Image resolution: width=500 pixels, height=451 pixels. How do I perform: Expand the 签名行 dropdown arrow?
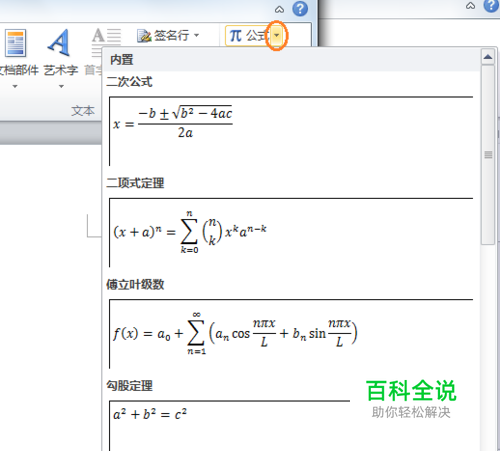point(196,35)
